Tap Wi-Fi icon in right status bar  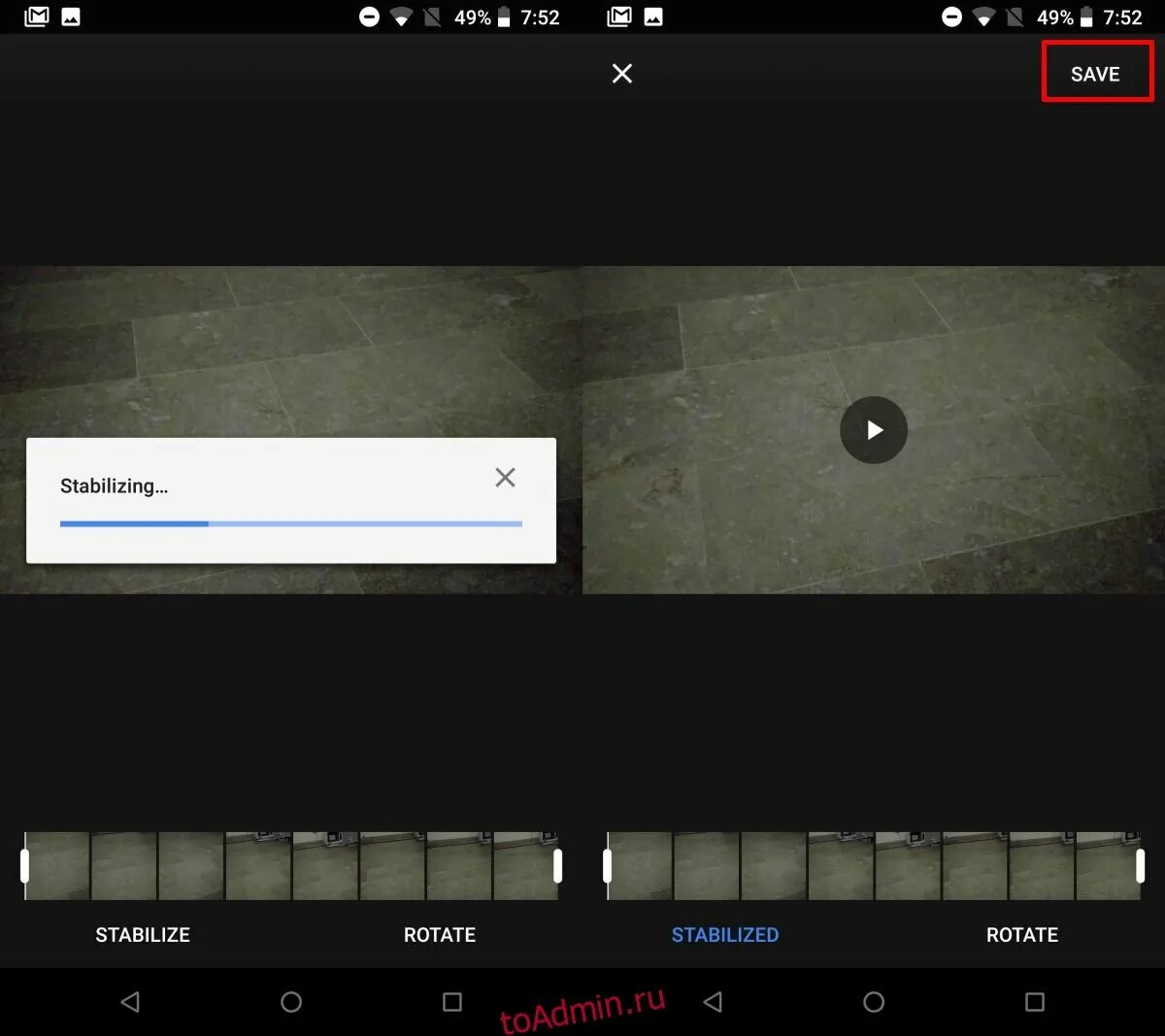(x=983, y=17)
